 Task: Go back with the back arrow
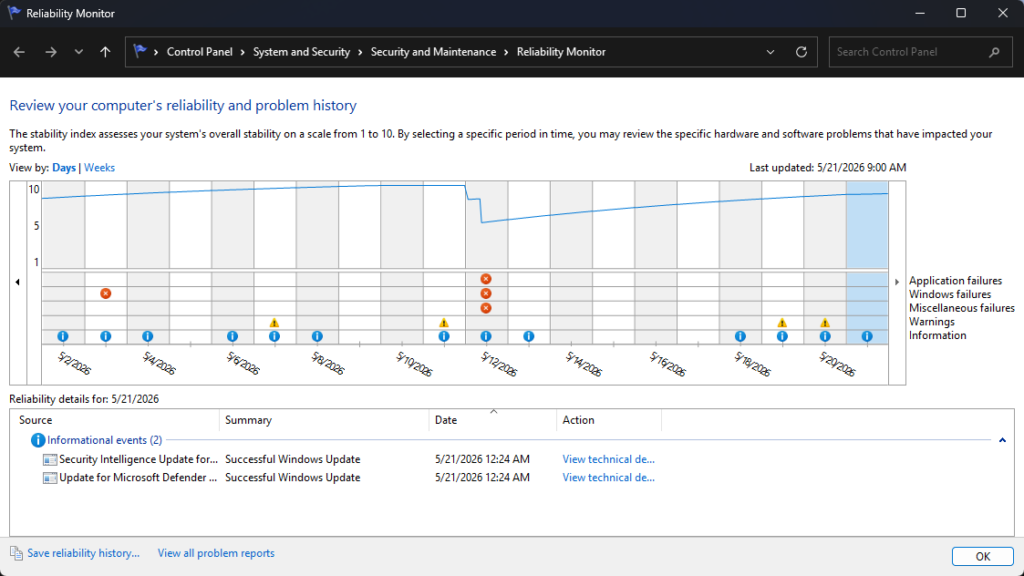click(x=19, y=52)
